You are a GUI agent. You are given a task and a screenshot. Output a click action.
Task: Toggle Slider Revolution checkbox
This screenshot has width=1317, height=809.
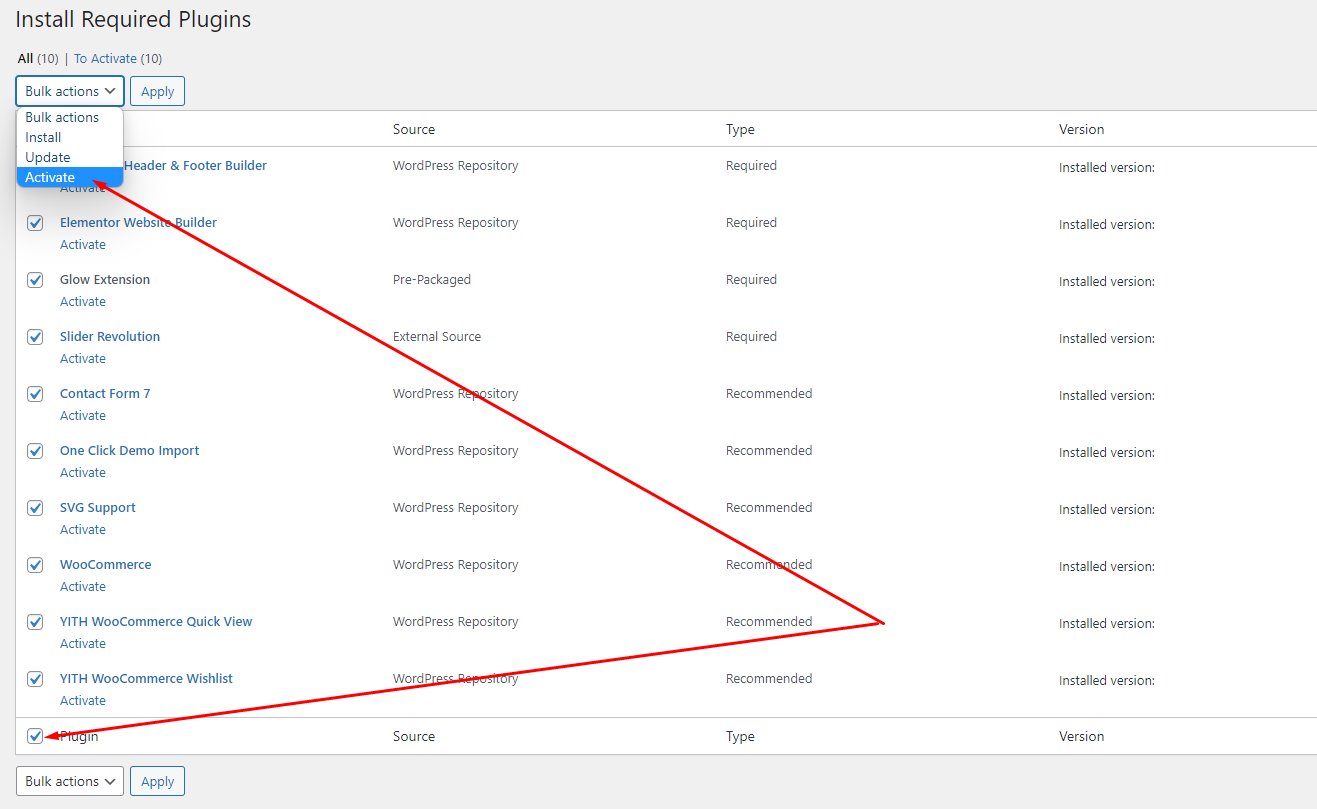pos(35,337)
